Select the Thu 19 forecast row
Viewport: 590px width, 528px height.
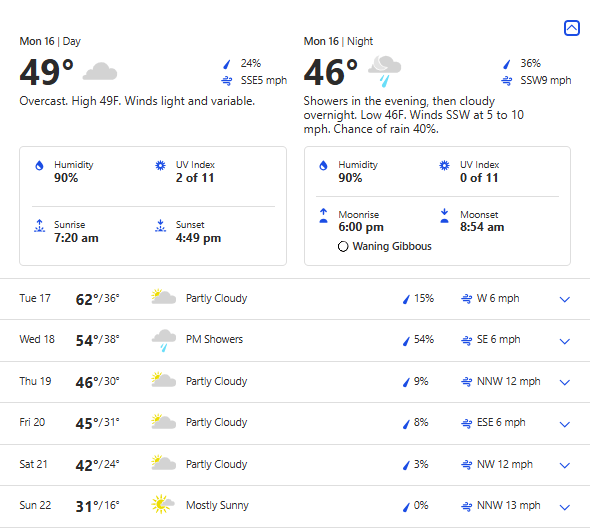pyautogui.click(x=295, y=382)
